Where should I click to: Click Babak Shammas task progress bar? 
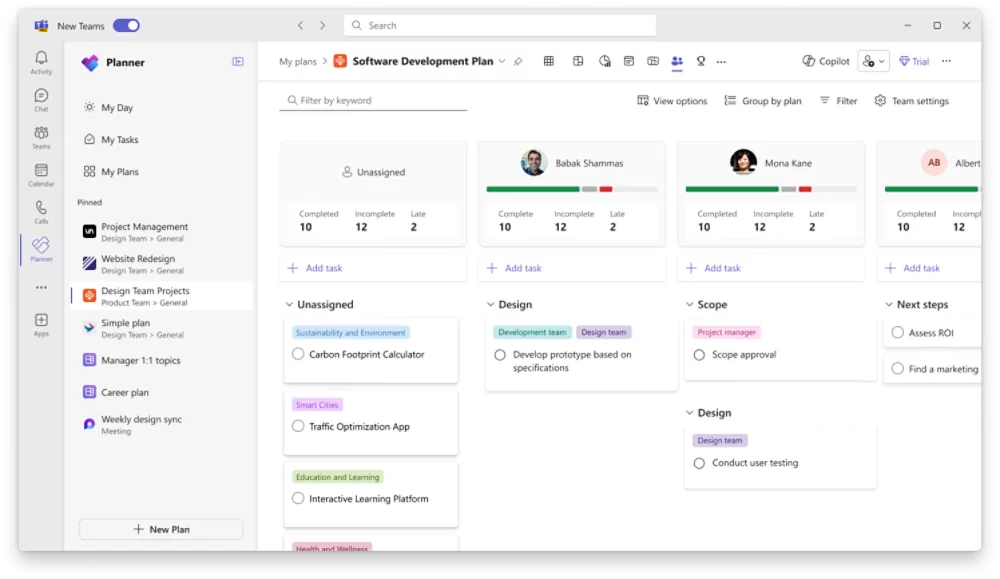click(571, 189)
